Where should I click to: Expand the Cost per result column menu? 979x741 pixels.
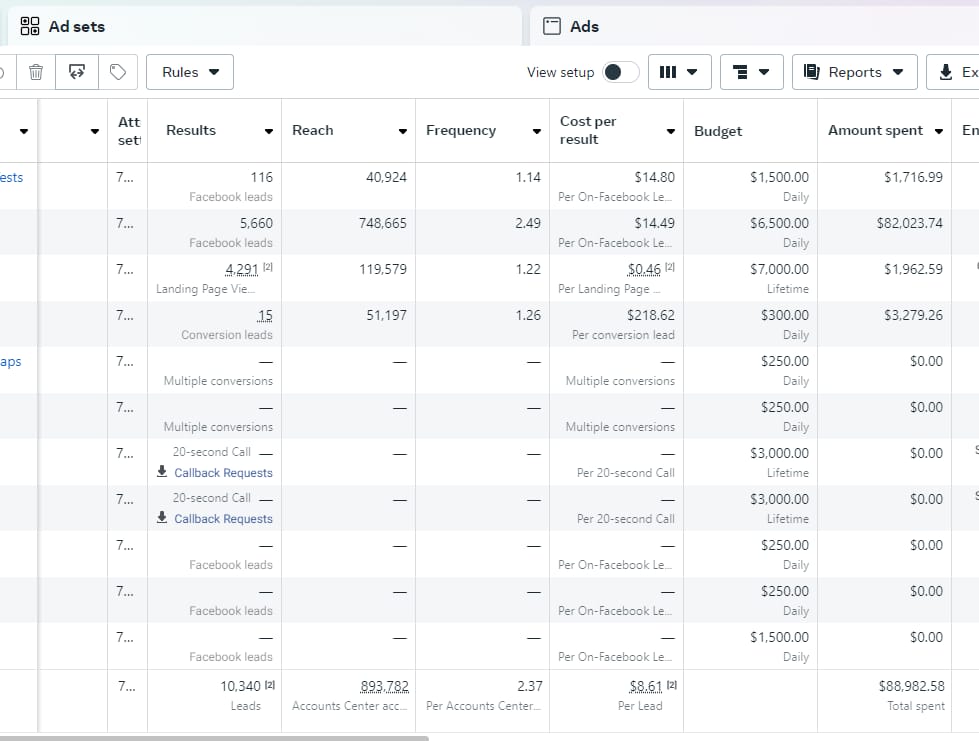(x=671, y=131)
